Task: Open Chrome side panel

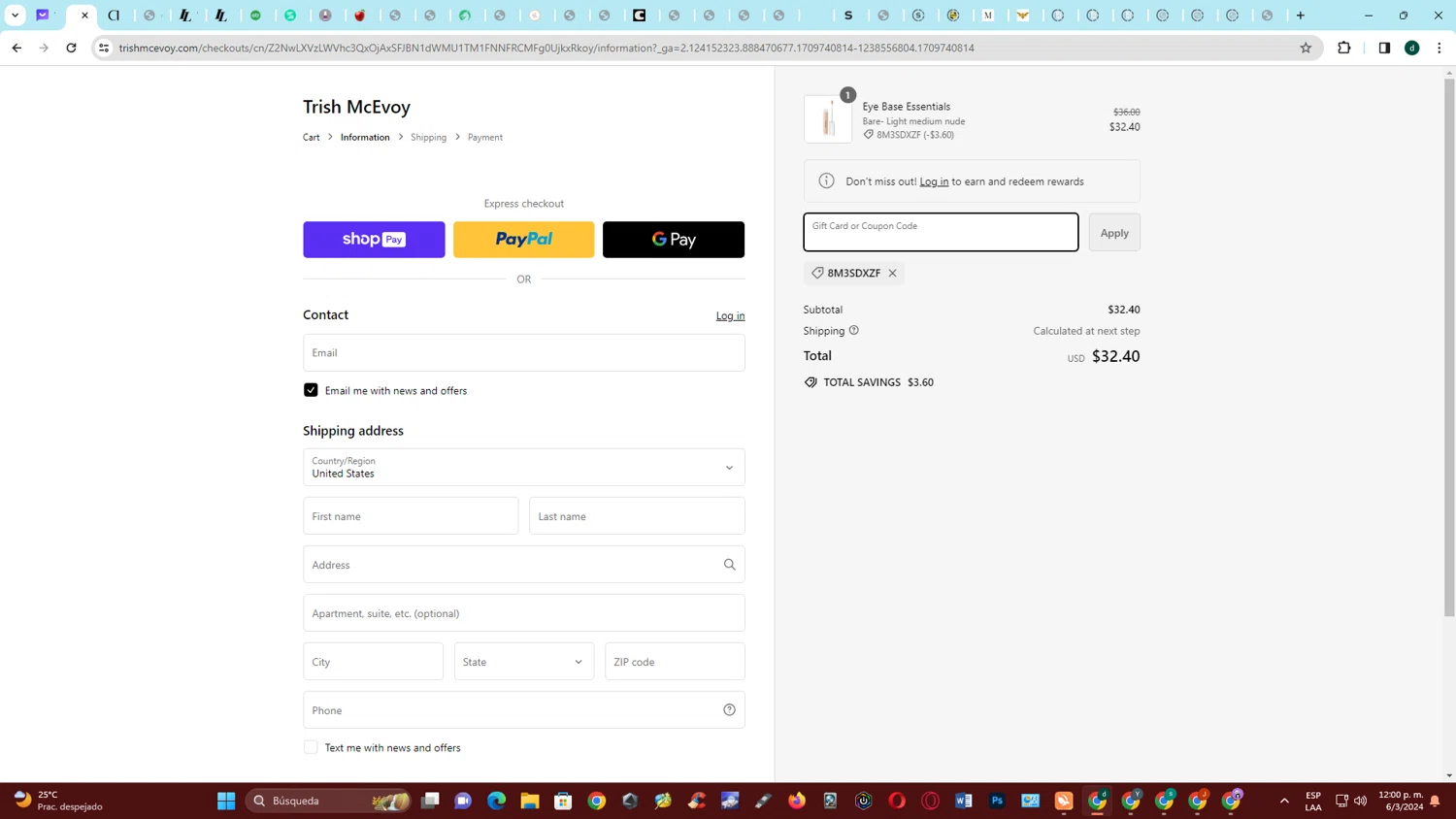Action: pos(1384,48)
